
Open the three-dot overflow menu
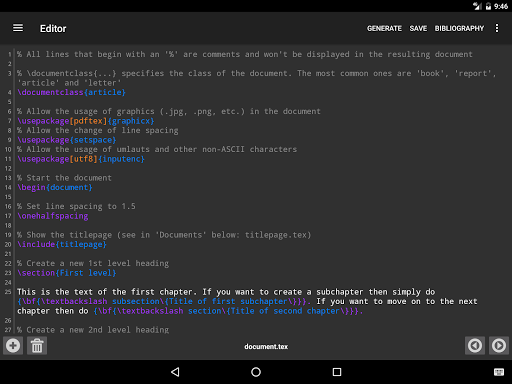(x=497, y=28)
